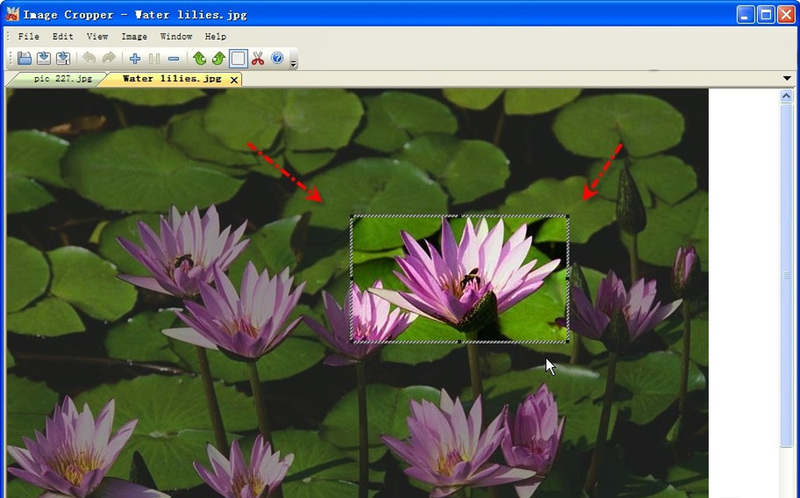This screenshot has width=800, height=498.
Task: Open the document tab list dropdown
Action: [x=787, y=79]
